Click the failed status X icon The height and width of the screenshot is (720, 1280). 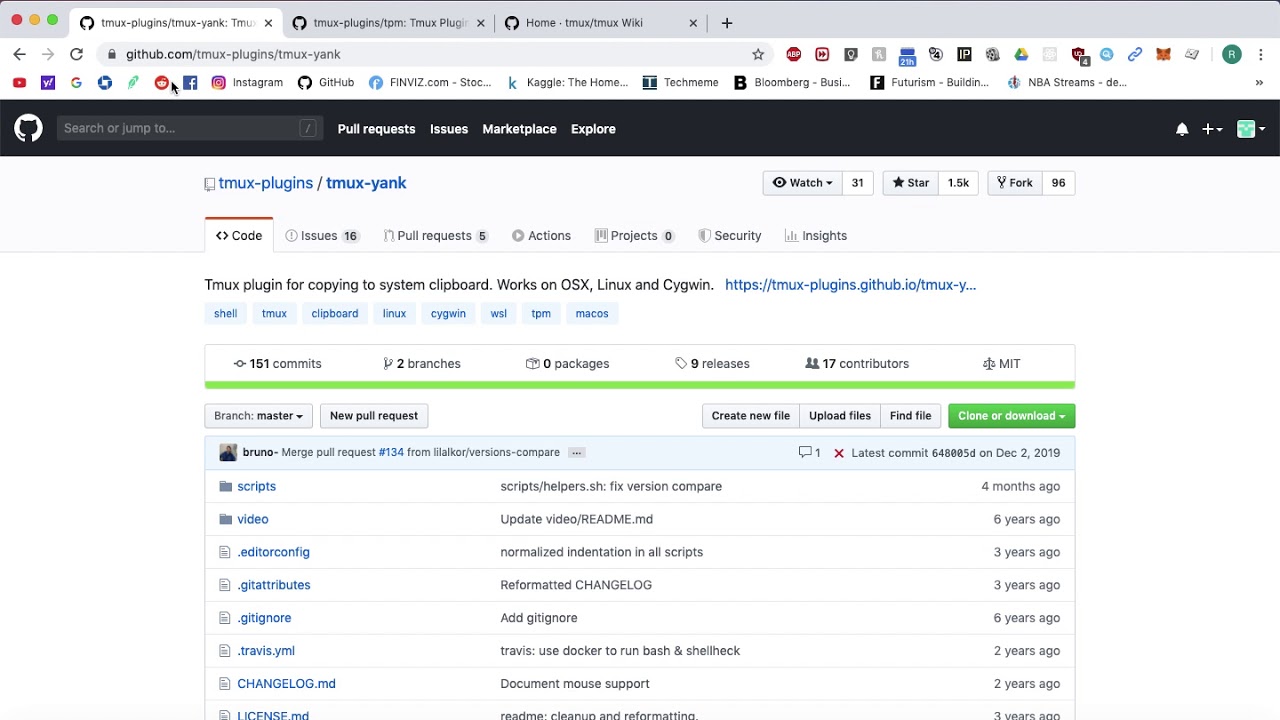(839, 453)
